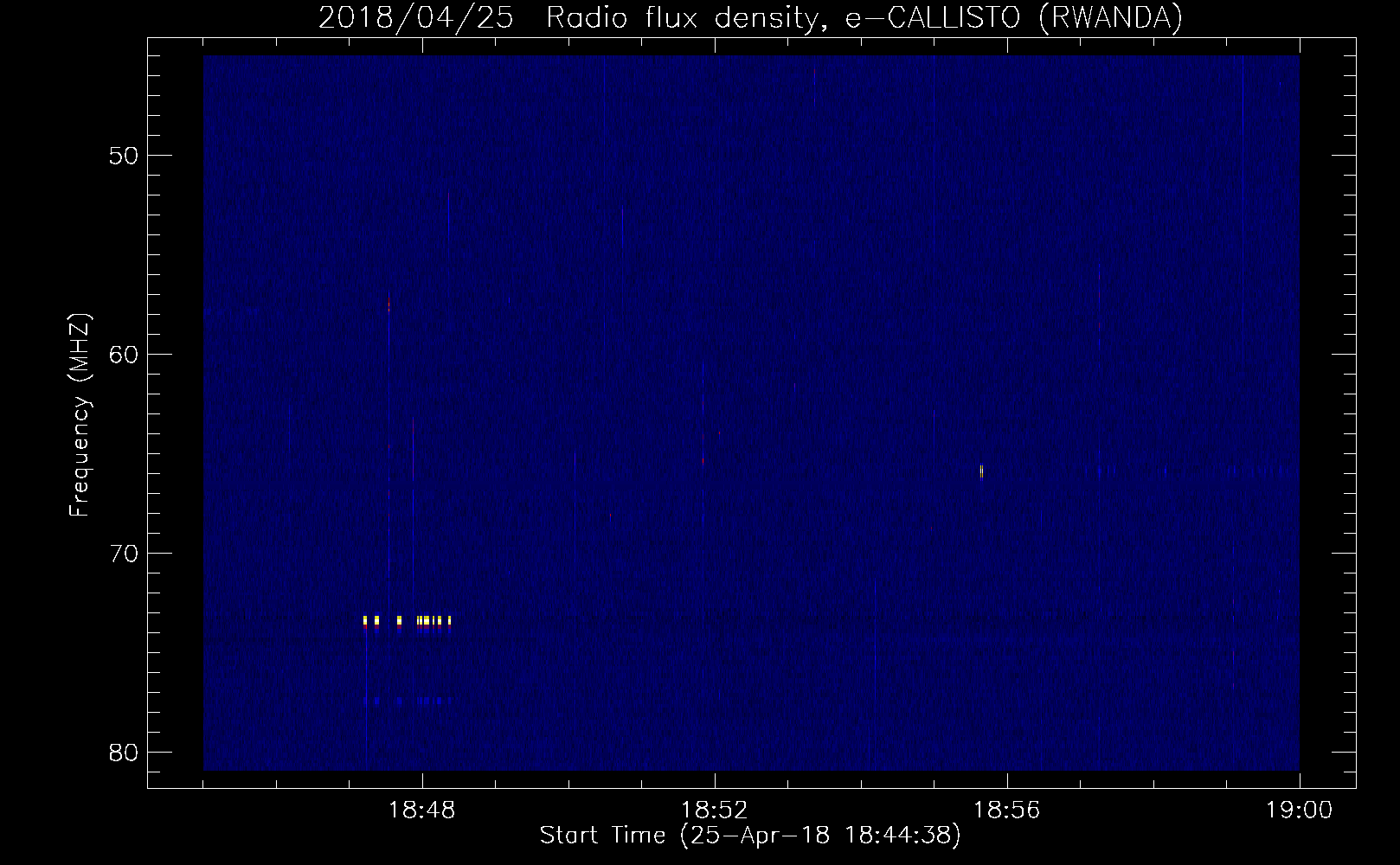Click the 18:48 time tick label
This screenshot has height=865, width=1400.
pyautogui.click(x=422, y=811)
